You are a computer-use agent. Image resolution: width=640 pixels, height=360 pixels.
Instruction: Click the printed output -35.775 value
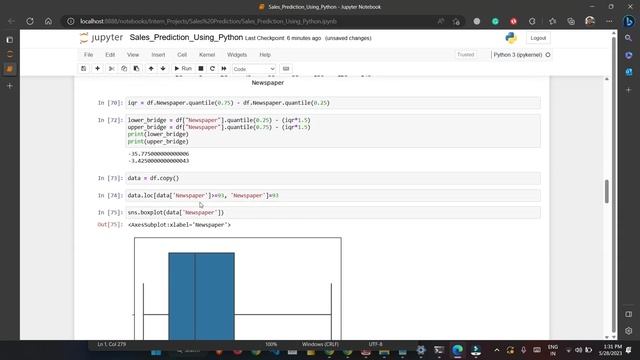pyautogui.click(x=158, y=154)
